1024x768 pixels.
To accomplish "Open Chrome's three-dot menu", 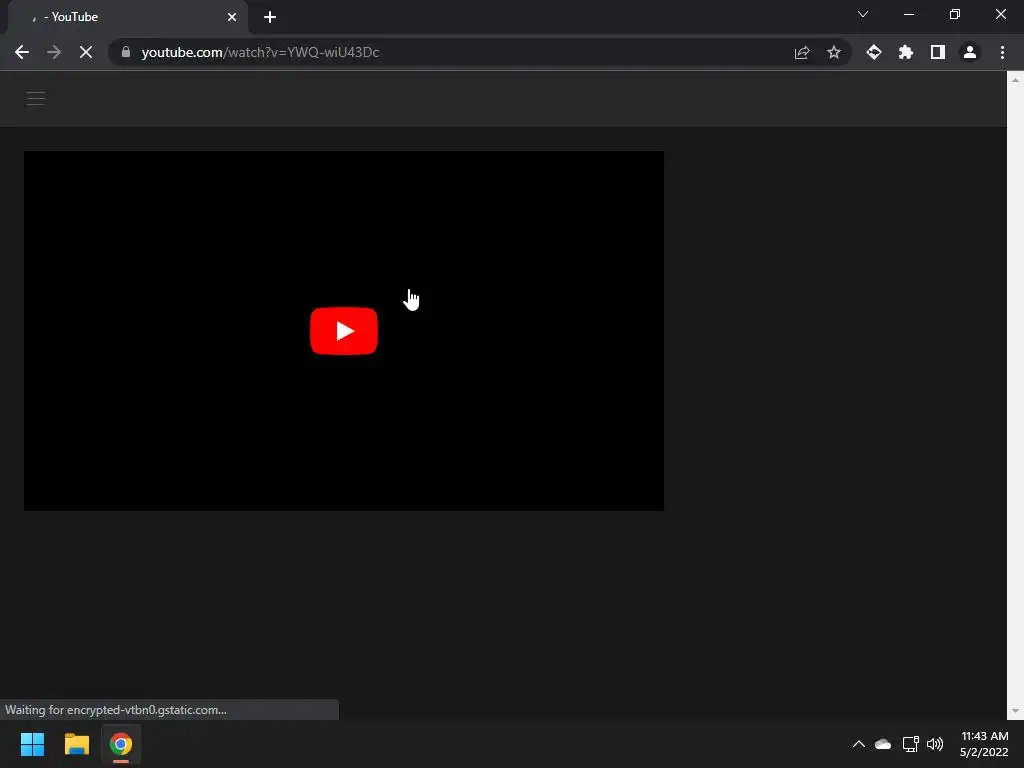I will coord(1002,52).
